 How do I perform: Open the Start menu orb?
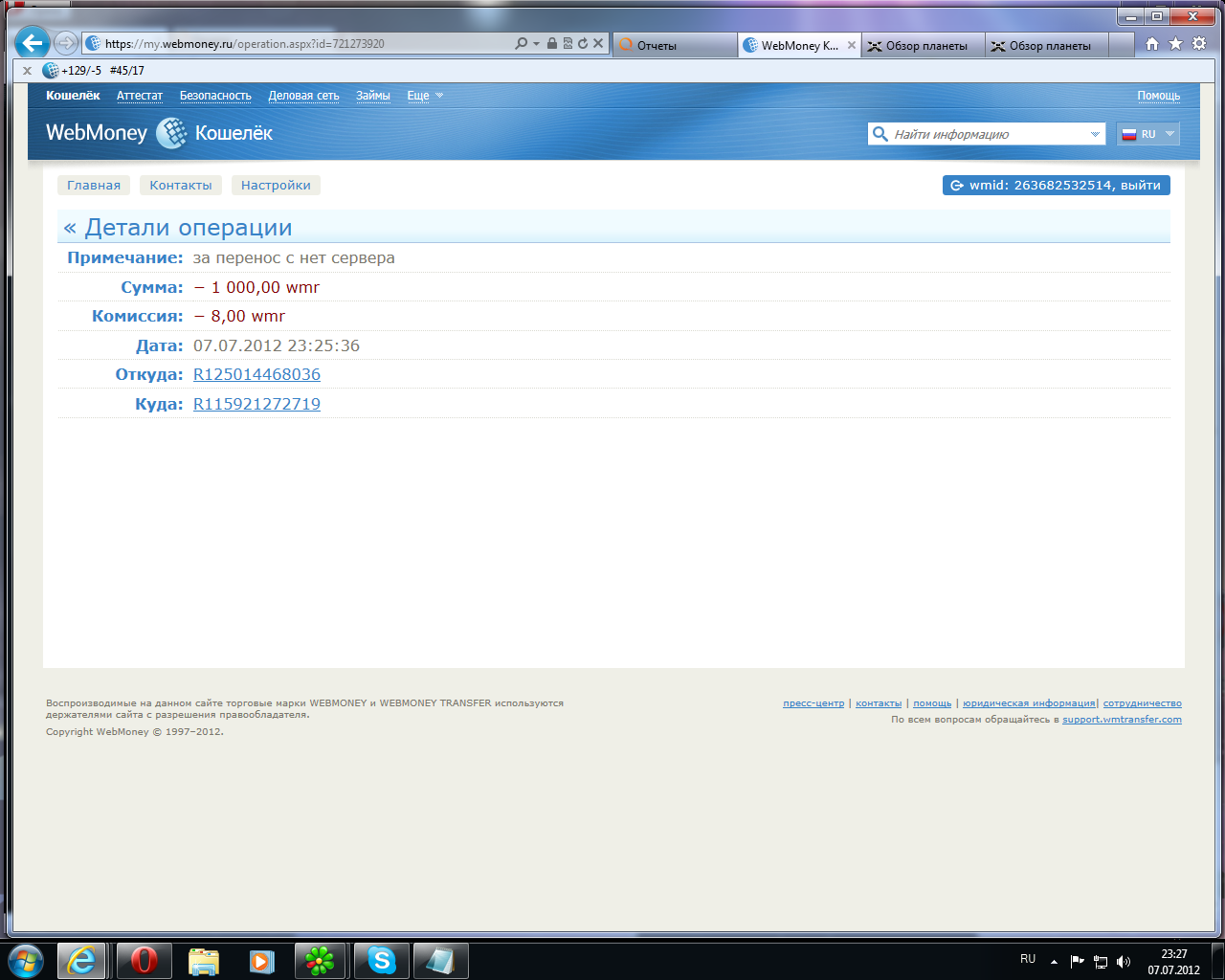(x=26, y=960)
